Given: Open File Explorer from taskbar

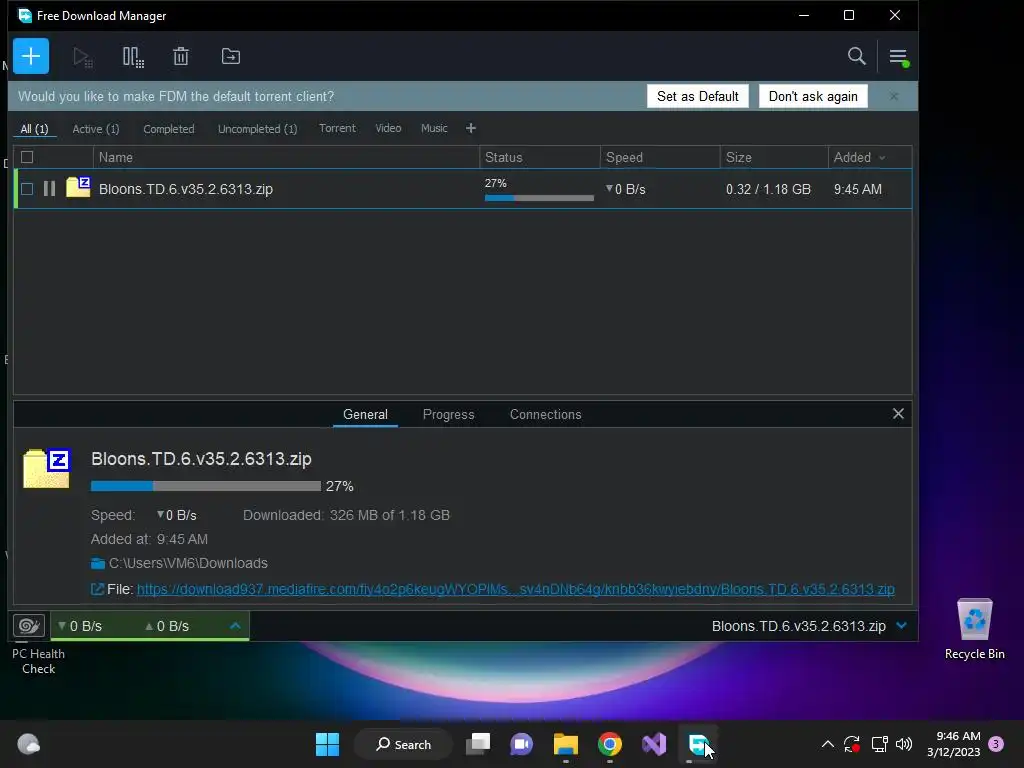Looking at the screenshot, I should 566,744.
